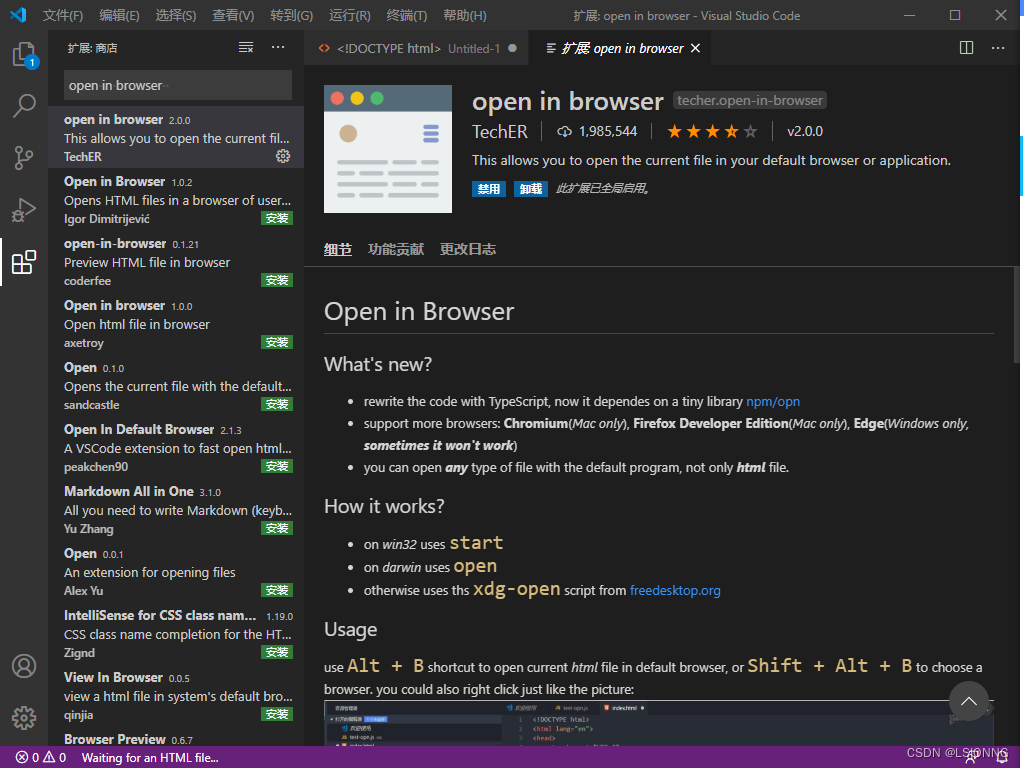Open the Accounts icon in activity bar

24,666
